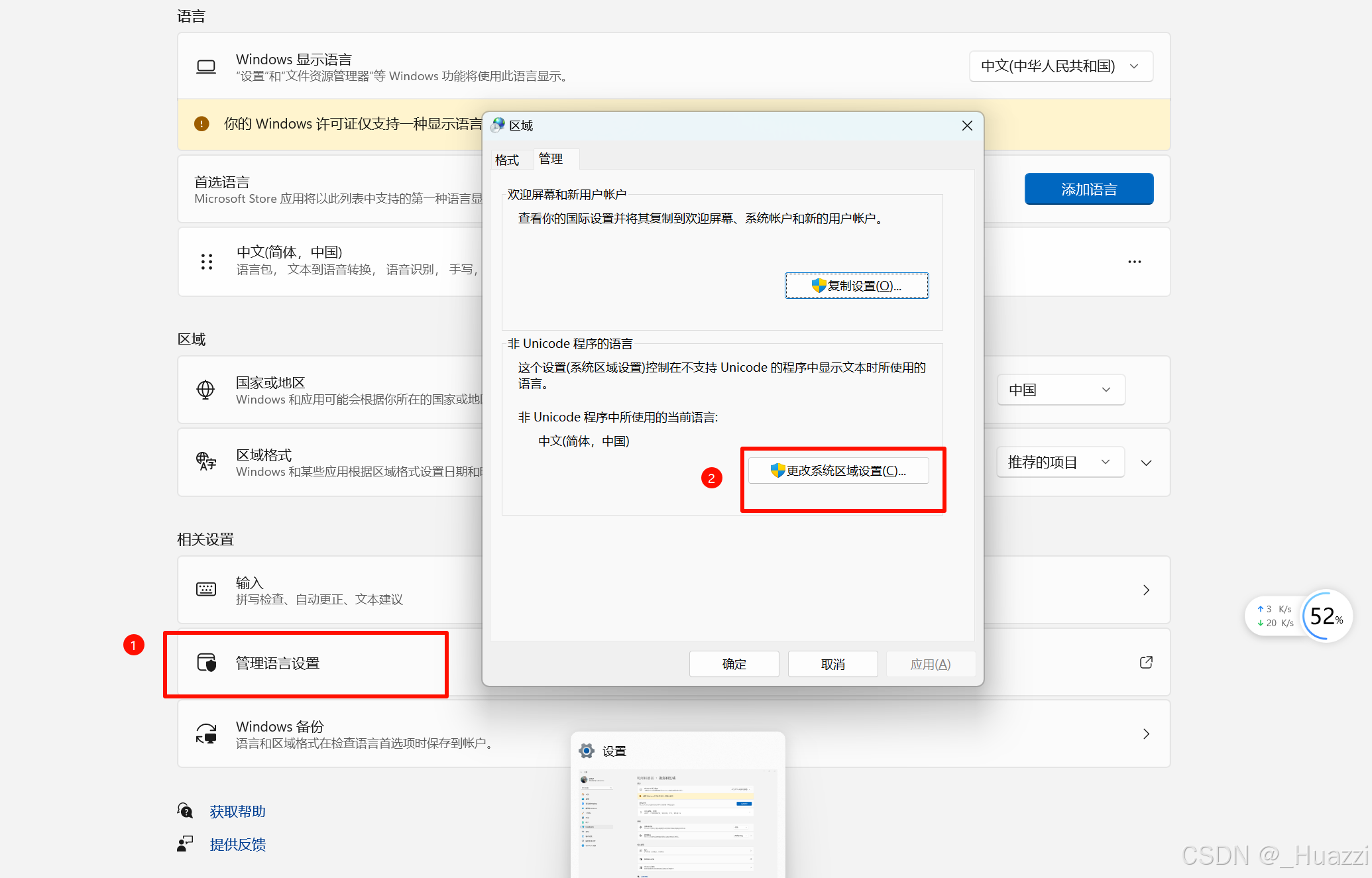Click the 非 Unicode 程序的语言 group label

(570, 343)
